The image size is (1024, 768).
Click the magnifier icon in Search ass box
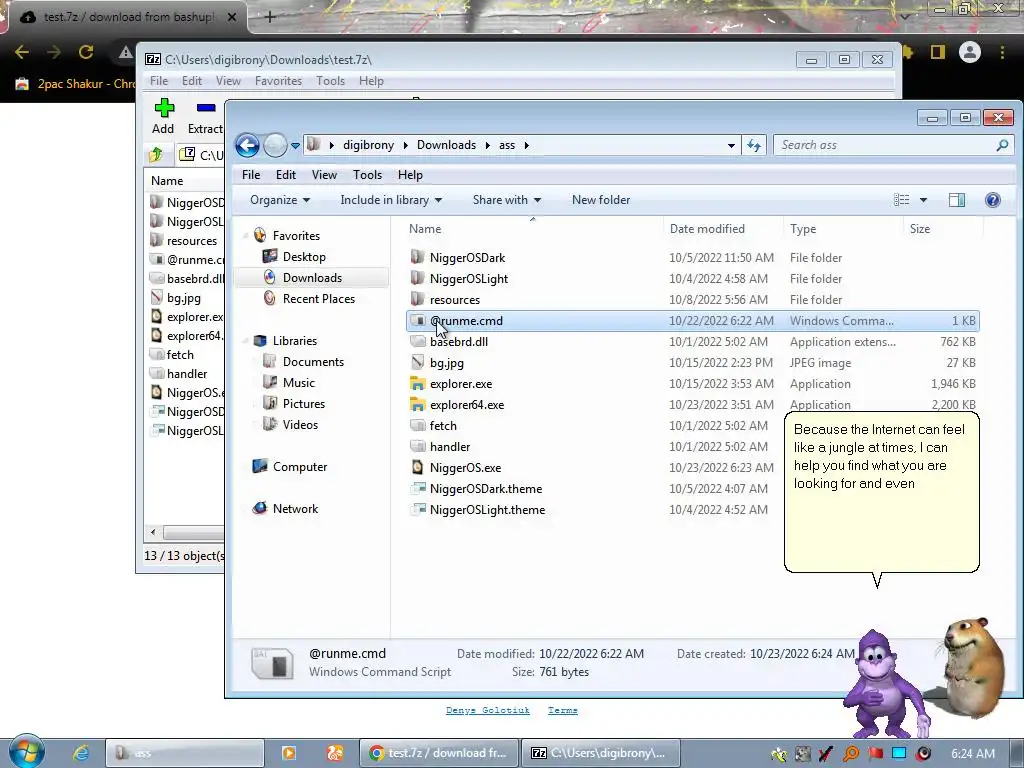(1002, 145)
